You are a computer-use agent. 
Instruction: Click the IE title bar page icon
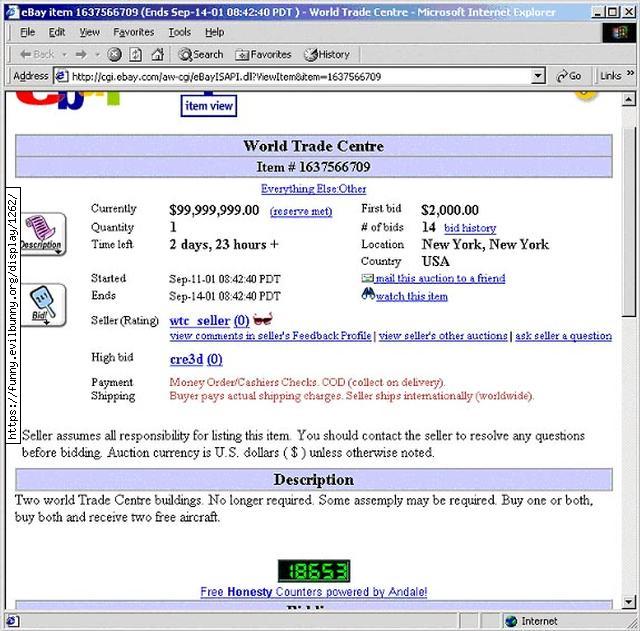(12, 12)
